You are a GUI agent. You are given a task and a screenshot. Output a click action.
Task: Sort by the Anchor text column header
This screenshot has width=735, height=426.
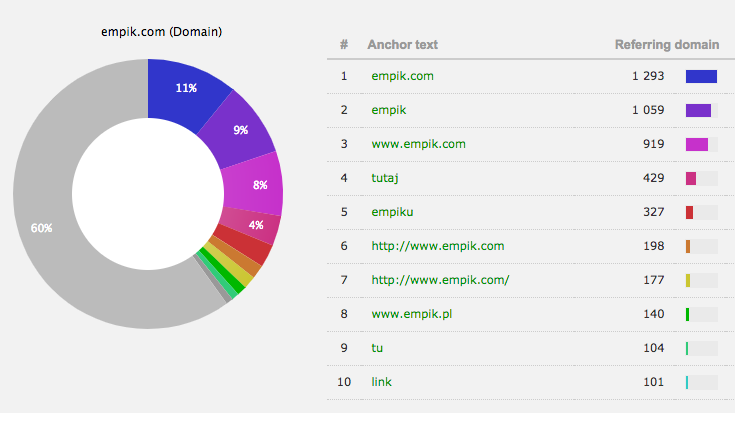[402, 44]
